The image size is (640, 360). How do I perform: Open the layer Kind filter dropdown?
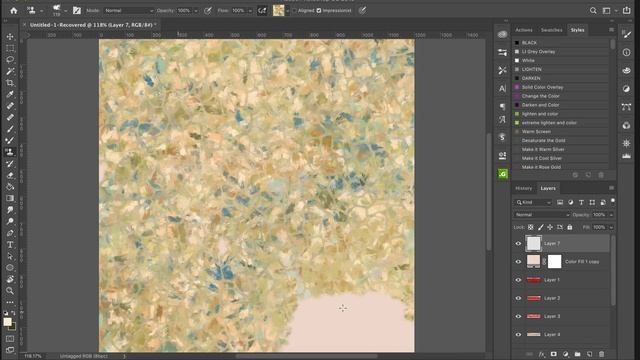click(533, 202)
